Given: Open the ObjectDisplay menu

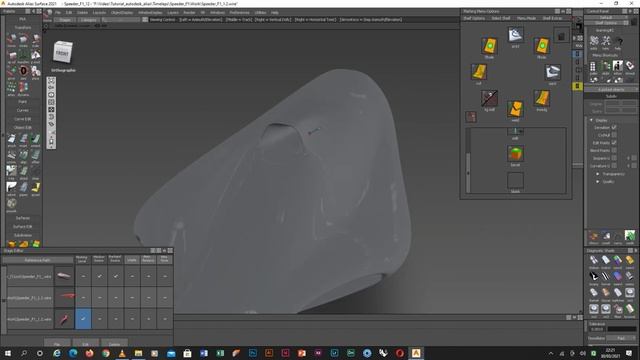Looking at the screenshot, I should tap(122, 13).
